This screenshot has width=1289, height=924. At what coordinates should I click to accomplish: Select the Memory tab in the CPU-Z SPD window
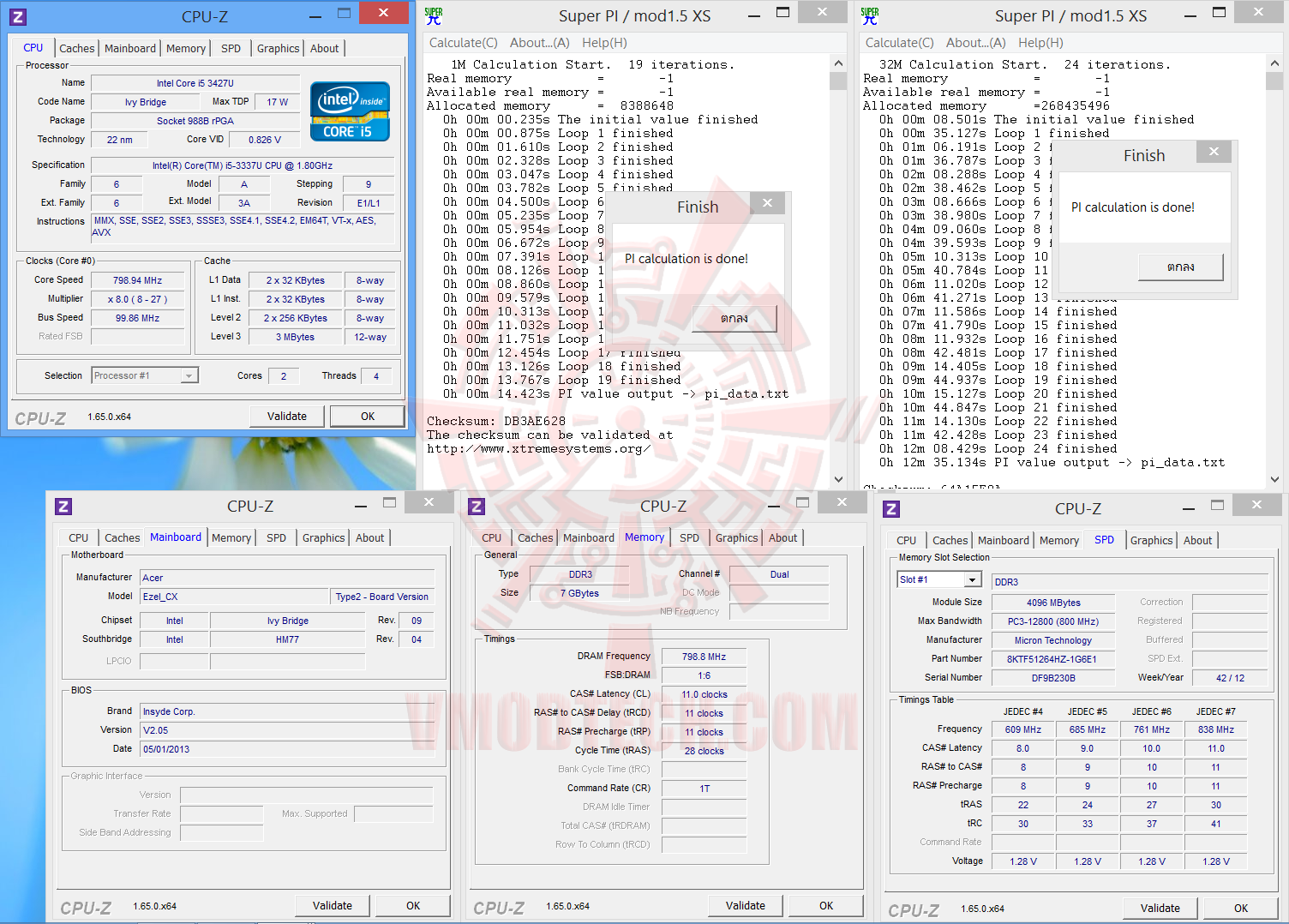click(1059, 541)
